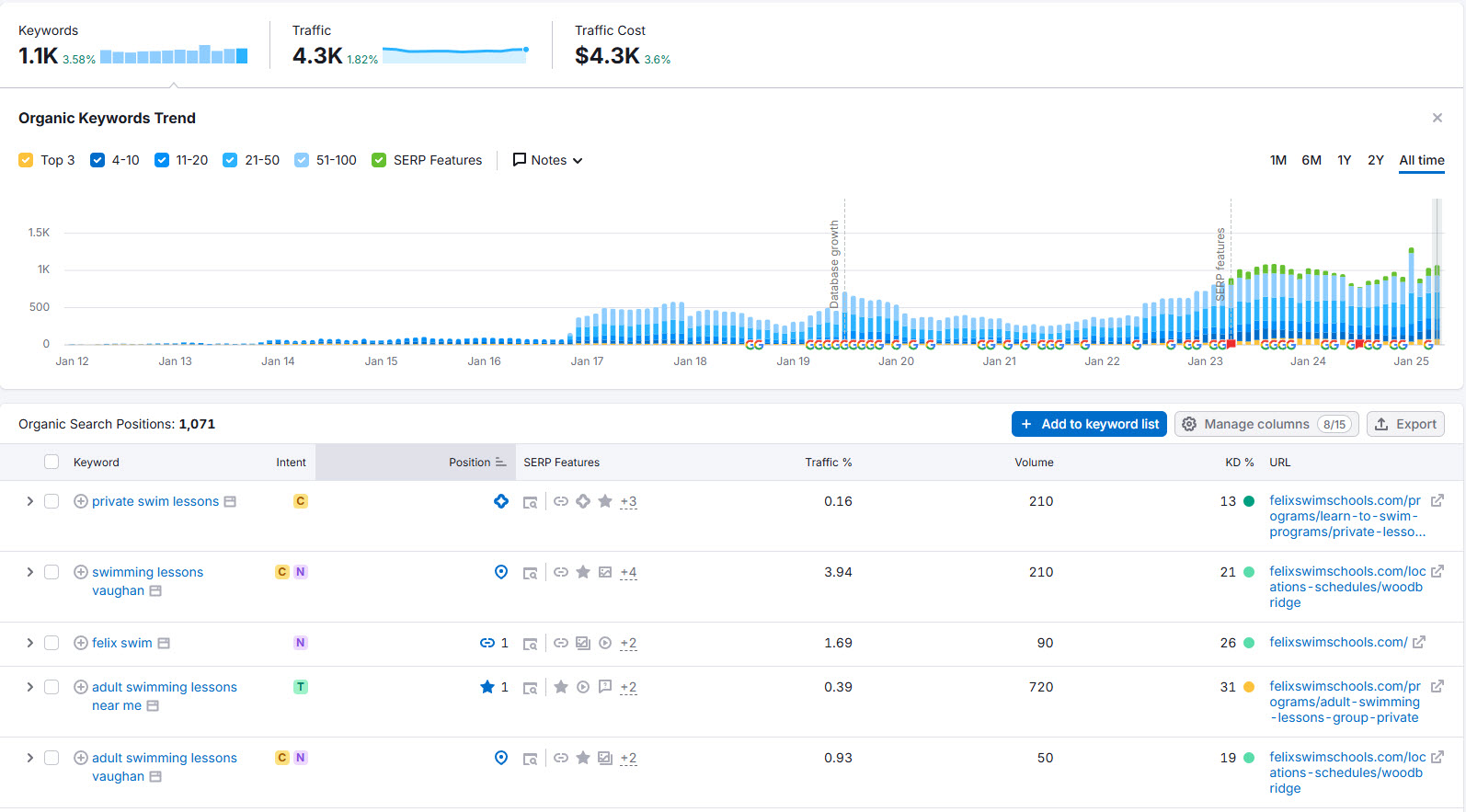Expand the adult swimming lessons vaughan row
1466x812 pixels.
coord(29,758)
